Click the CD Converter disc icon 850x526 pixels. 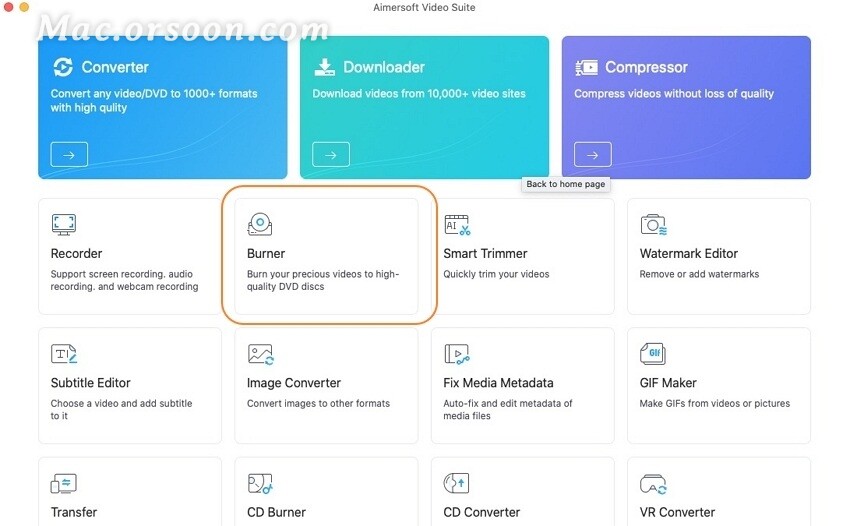[x=456, y=483]
